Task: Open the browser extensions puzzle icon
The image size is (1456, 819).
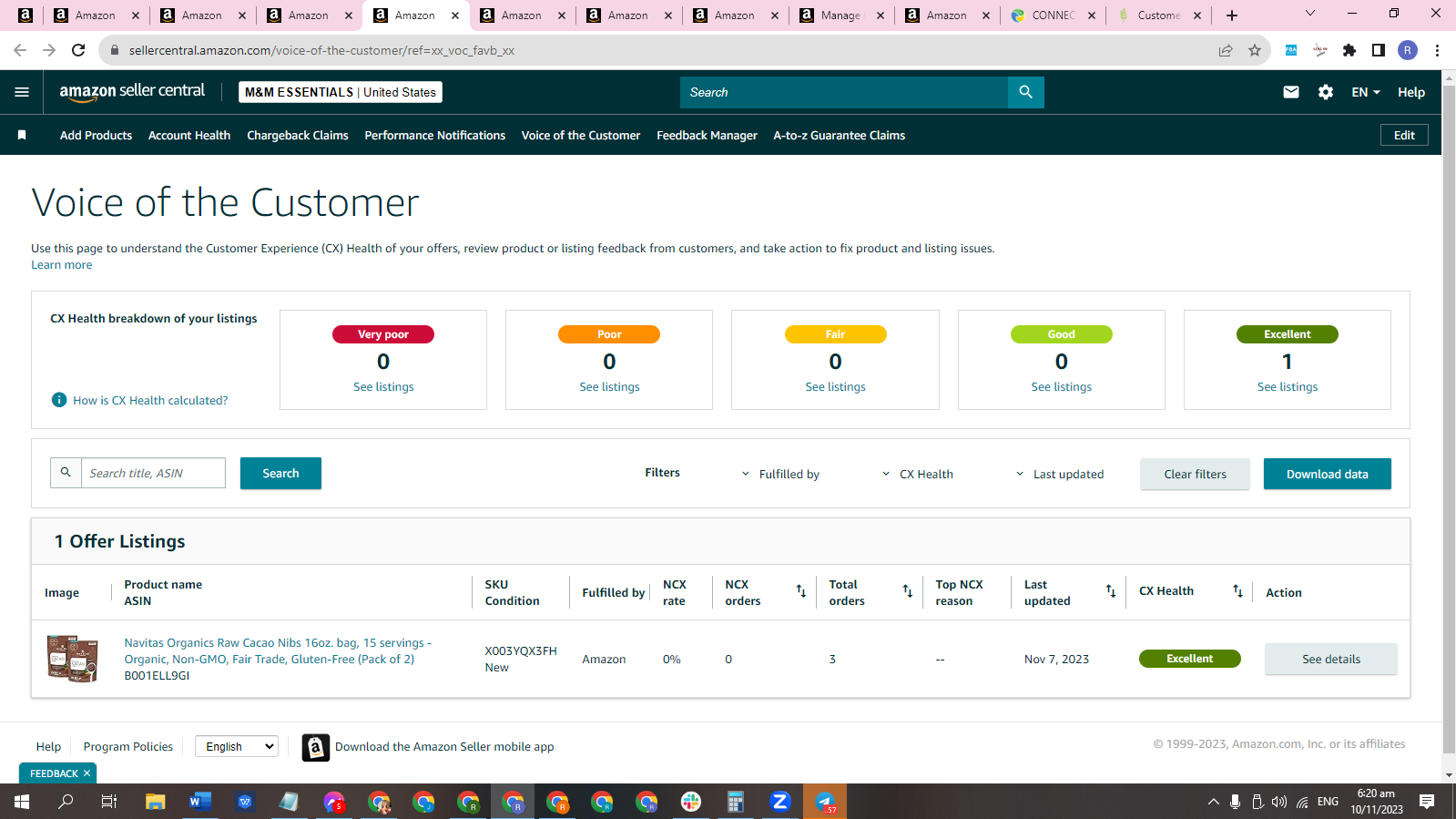Action: [x=1349, y=50]
